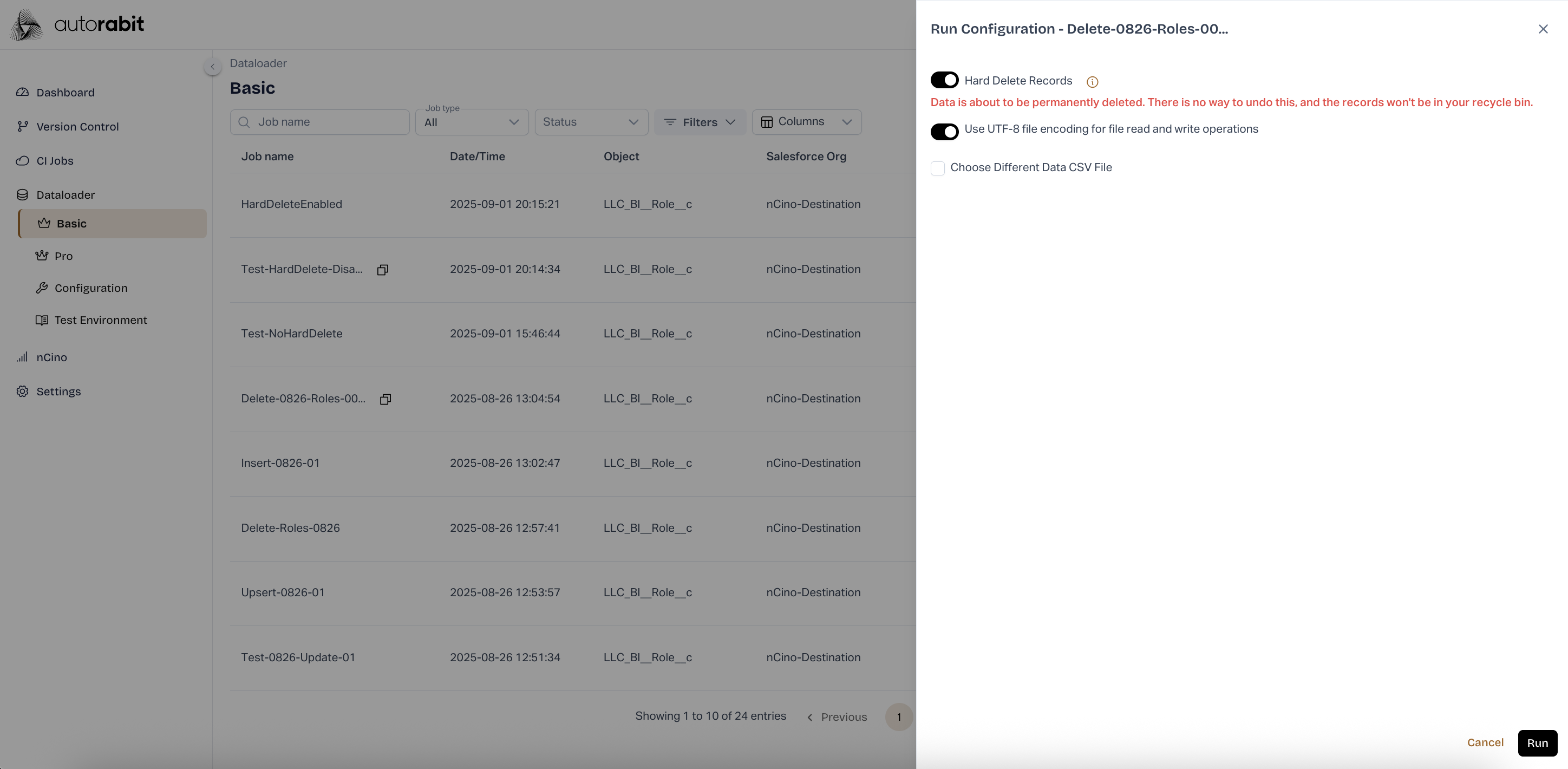Click the Version Control branch icon
This screenshot has height=769, width=1568.
click(x=23, y=127)
